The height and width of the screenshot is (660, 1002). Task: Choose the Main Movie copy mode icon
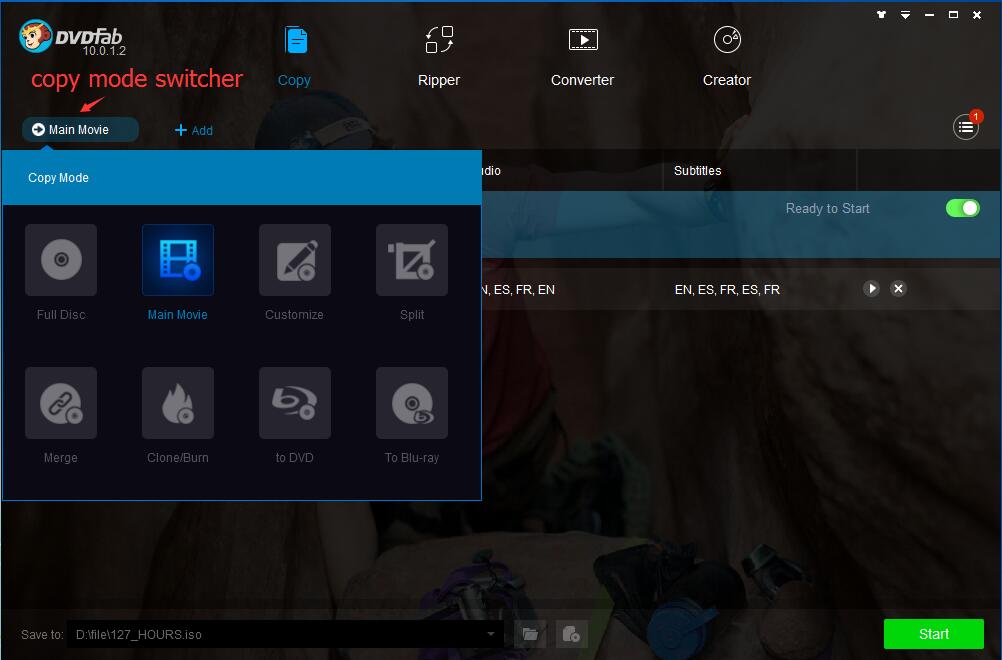coord(178,260)
